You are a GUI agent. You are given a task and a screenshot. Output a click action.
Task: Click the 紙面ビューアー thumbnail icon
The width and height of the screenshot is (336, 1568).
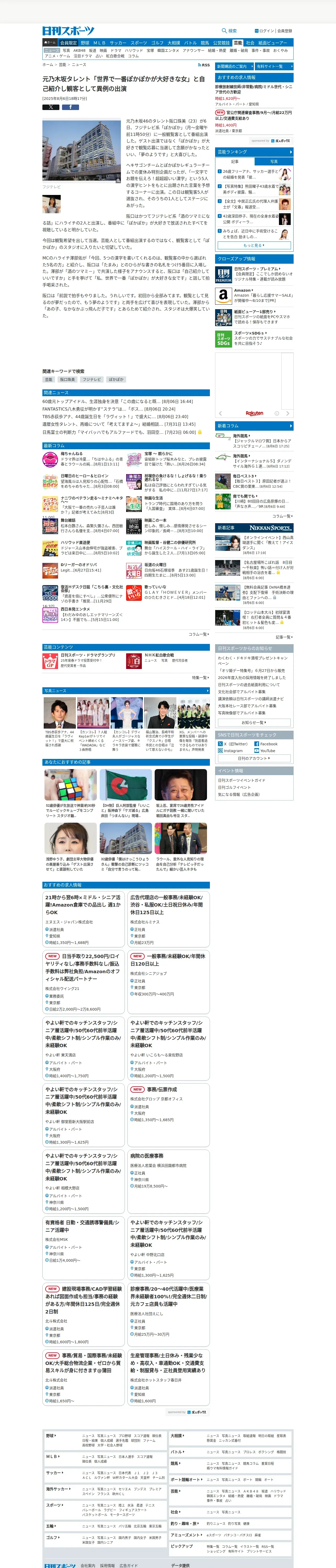coord(223,317)
